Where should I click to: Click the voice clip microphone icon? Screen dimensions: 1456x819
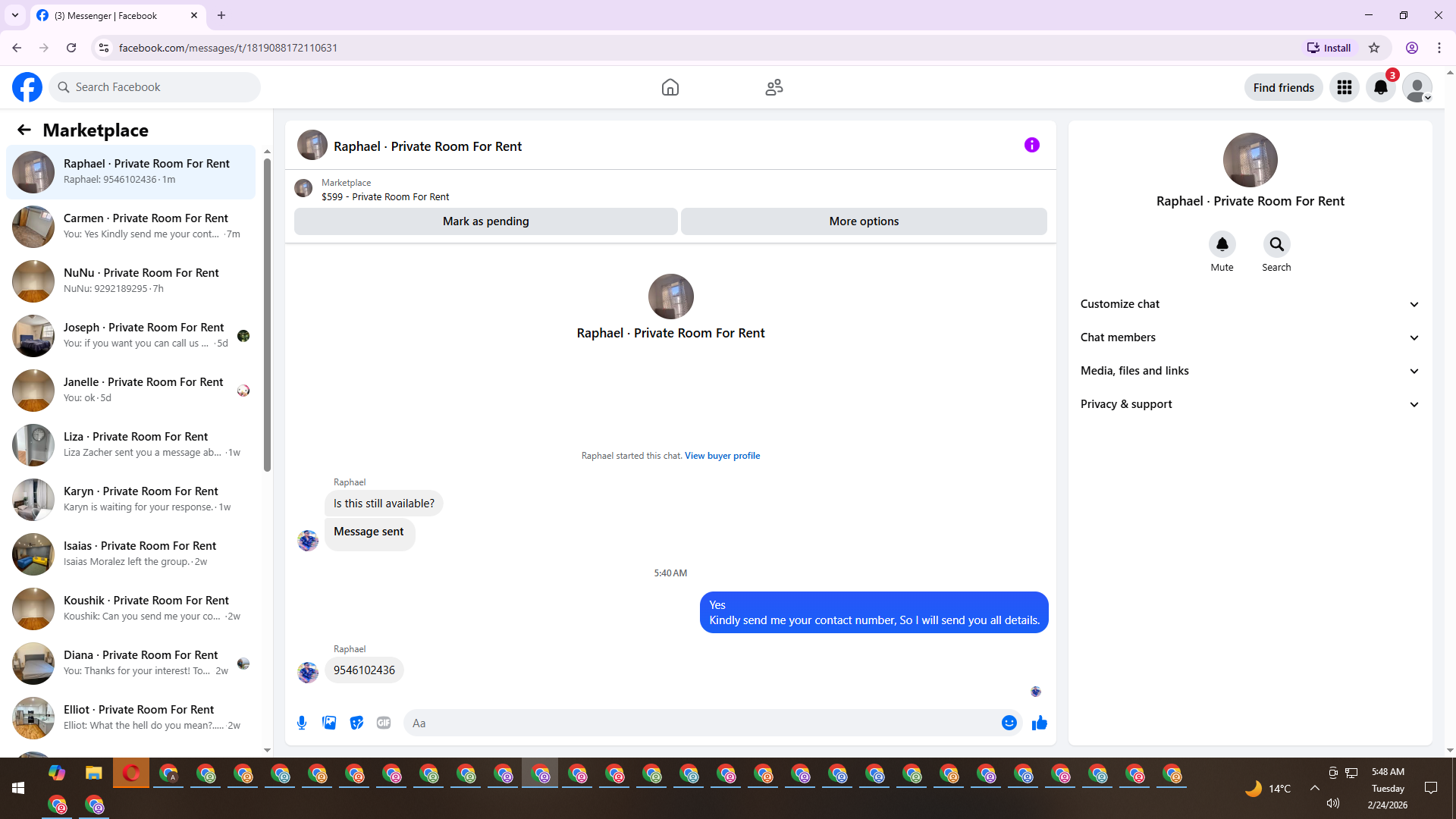pos(302,723)
